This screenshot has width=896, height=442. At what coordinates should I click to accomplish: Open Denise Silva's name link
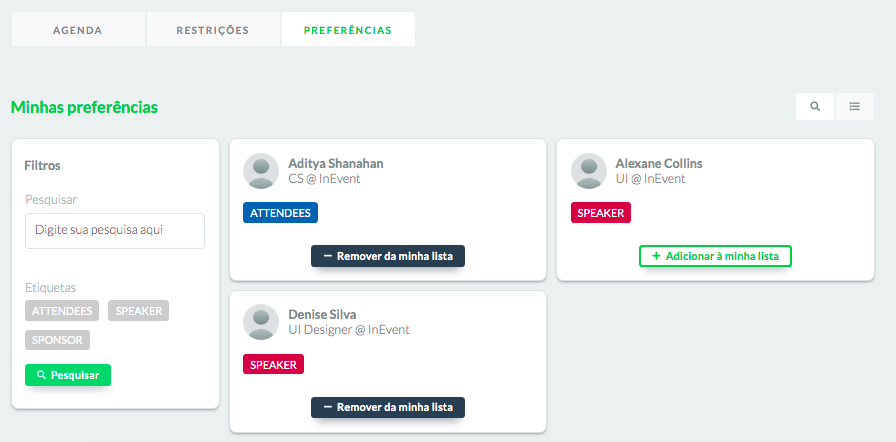click(322, 315)
